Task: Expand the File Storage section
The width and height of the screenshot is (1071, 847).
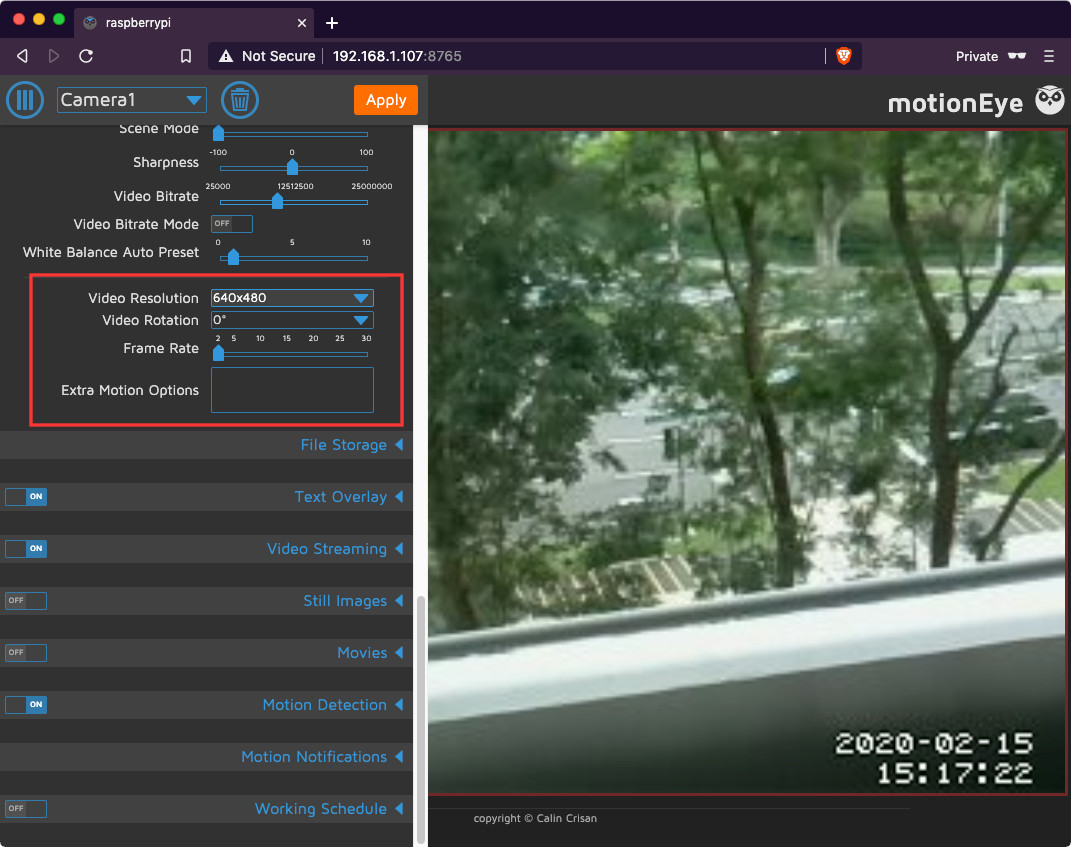Action: tap(351, 445)
